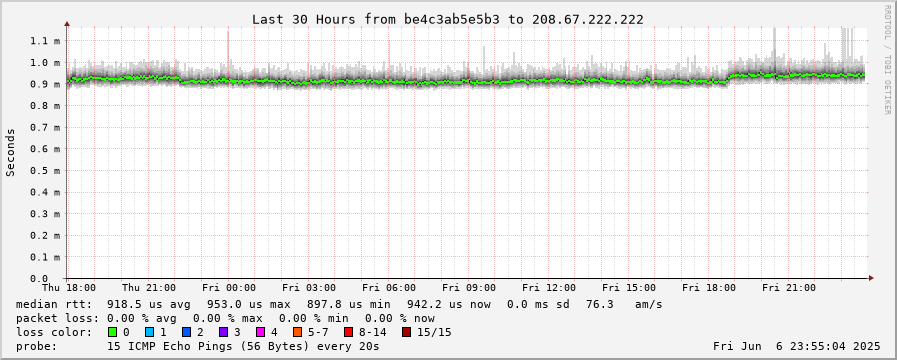Click the median rtt statistics line

339,304
